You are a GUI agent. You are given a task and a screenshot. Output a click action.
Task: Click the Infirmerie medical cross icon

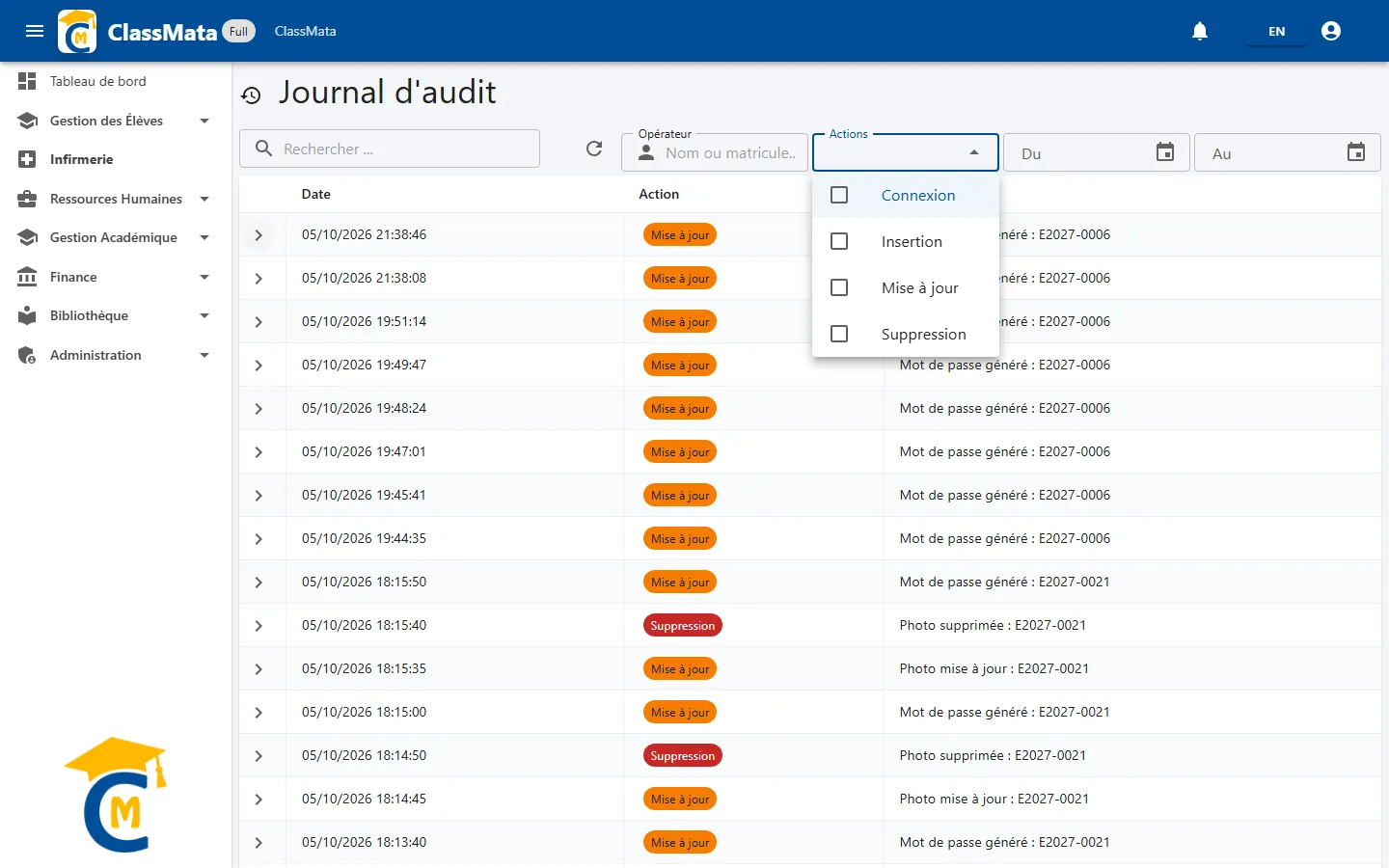[27, 159]
